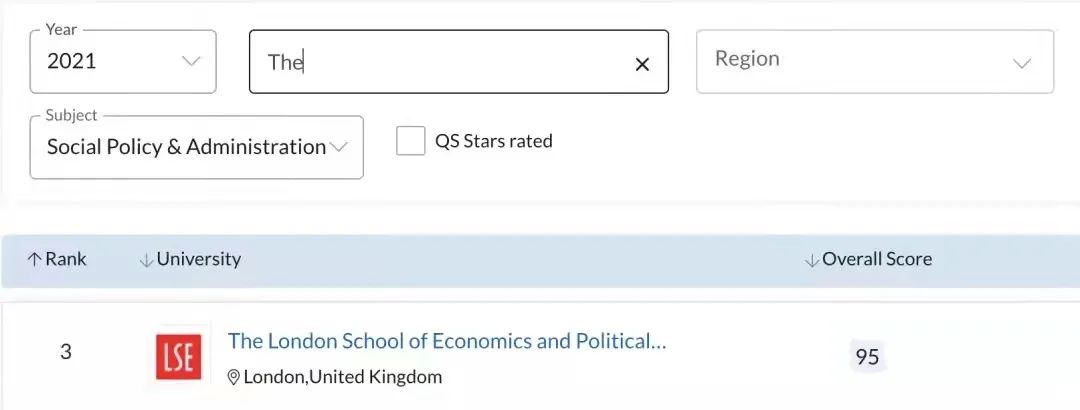Select the 2021 value in Year field

[x=72, y=61]
